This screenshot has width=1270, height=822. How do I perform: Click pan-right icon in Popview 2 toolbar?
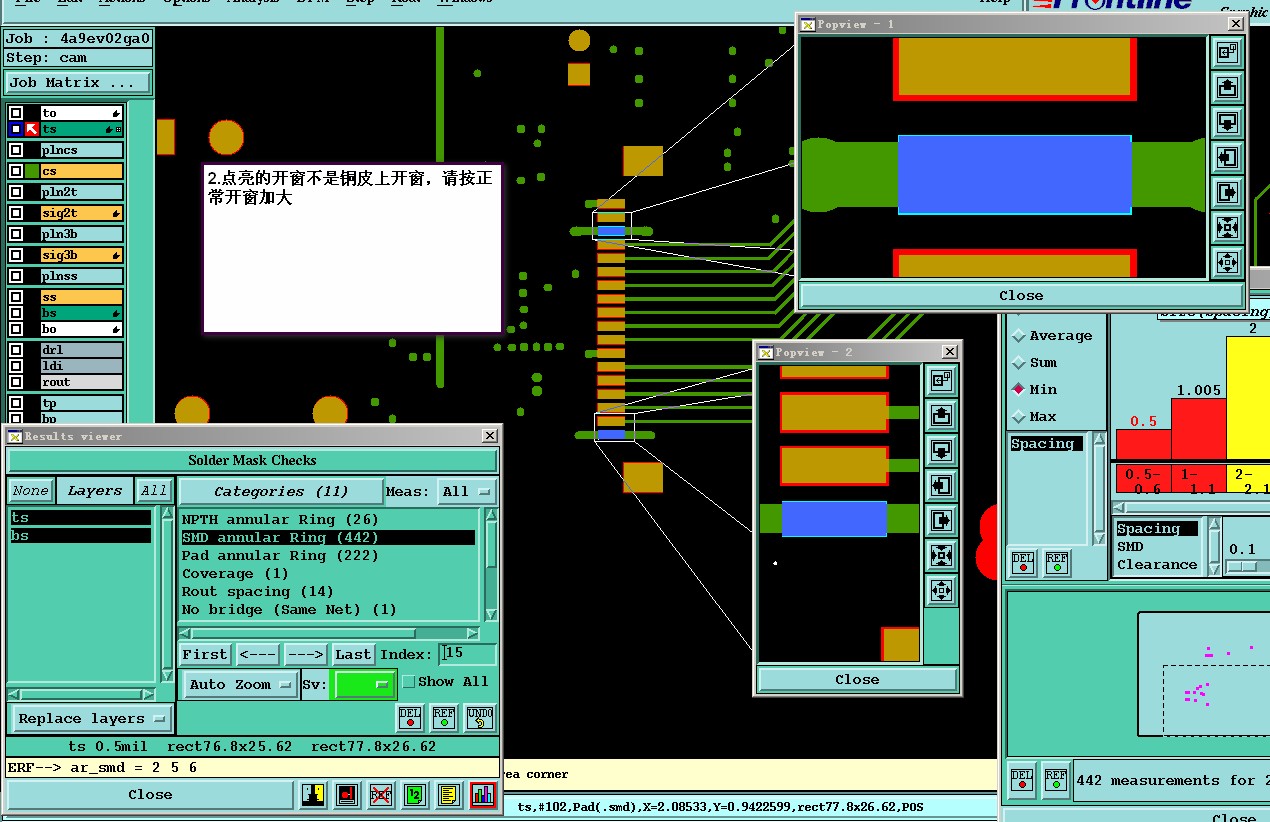(x=940, y=520)
